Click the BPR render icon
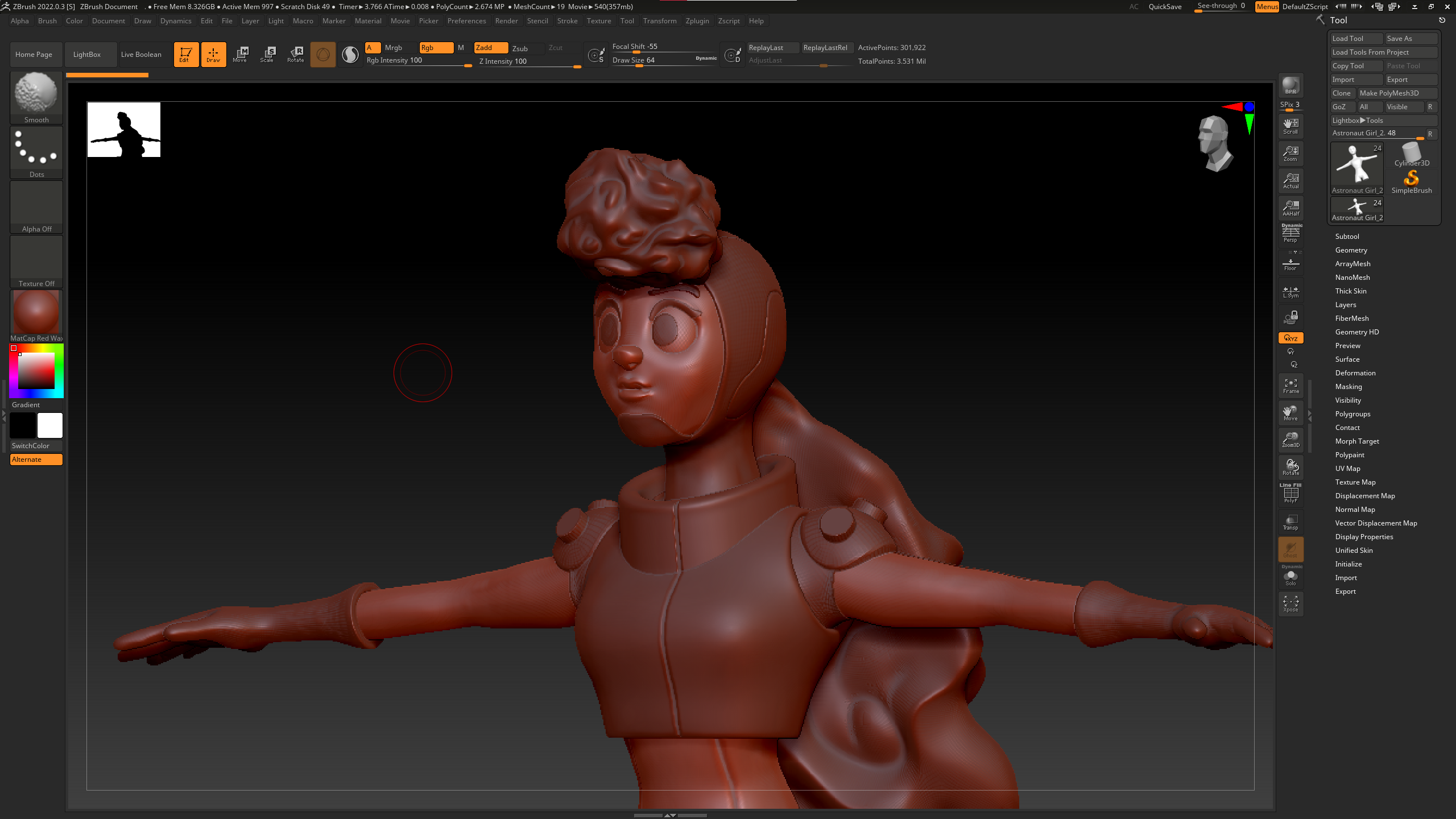The width and height of the screenshot is (1456, 819). (1290, 85)
